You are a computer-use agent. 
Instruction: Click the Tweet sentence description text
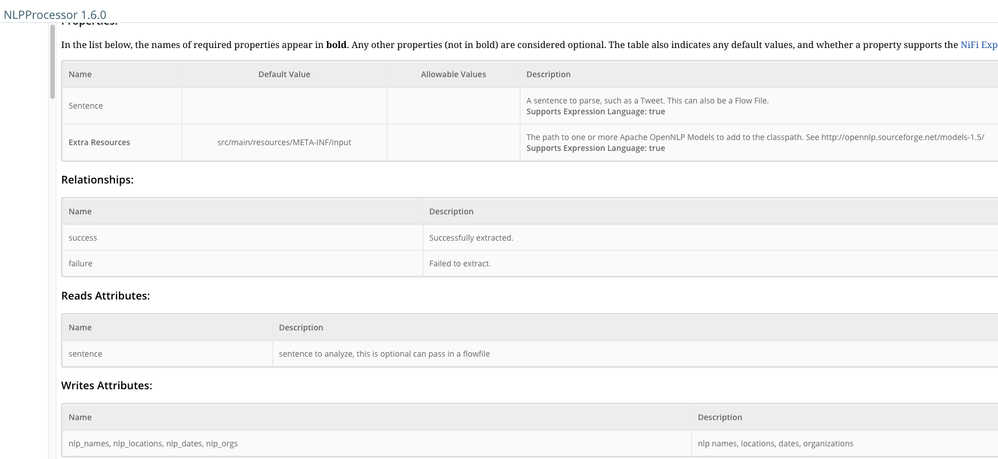pyautogui.click(x=647, y=100)
